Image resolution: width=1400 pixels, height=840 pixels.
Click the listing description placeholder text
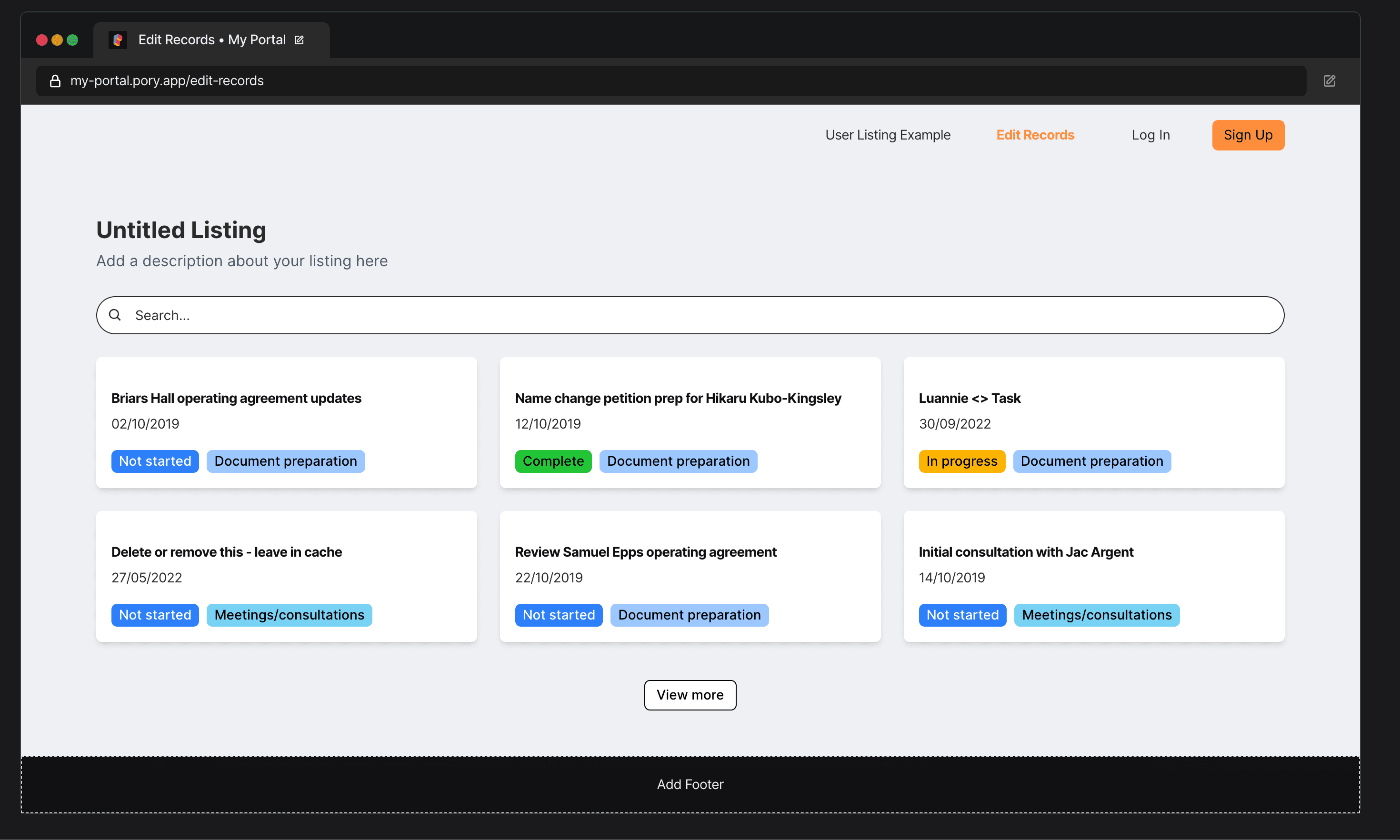(241, 260)
